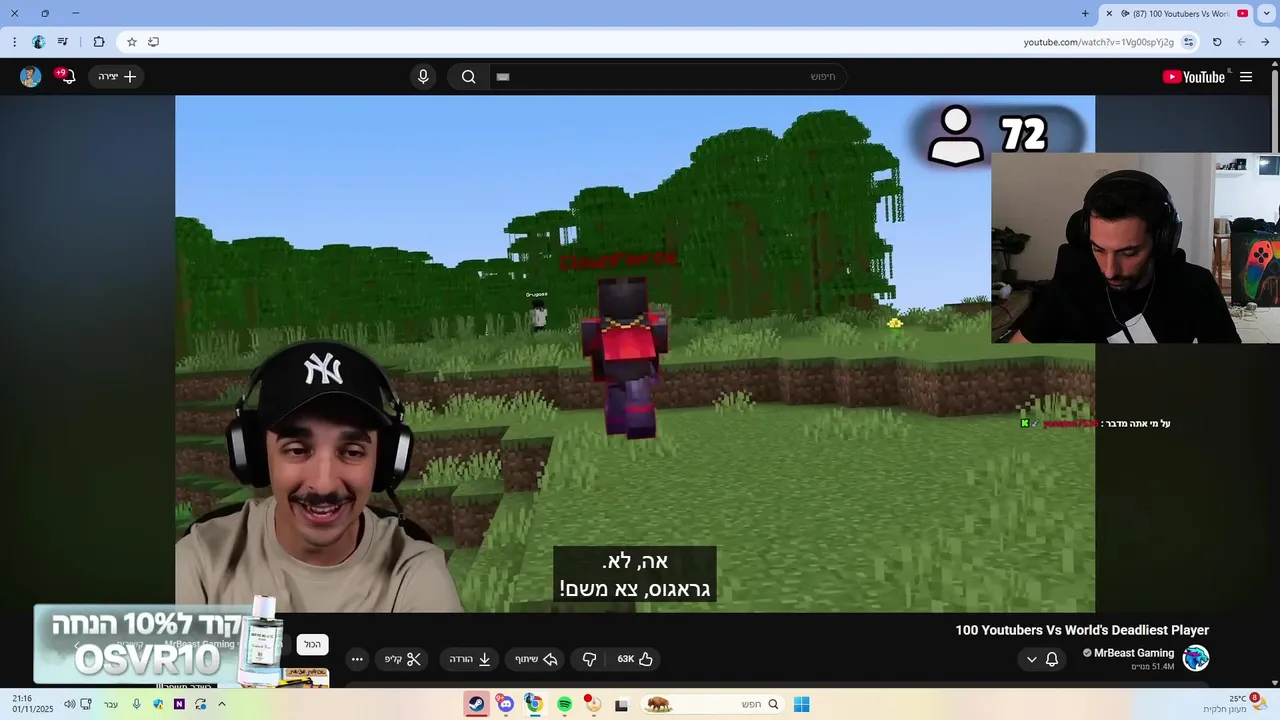Open the Windows Security shield tray icon
The image size is (1280, 720).
[x=158, y=704]
